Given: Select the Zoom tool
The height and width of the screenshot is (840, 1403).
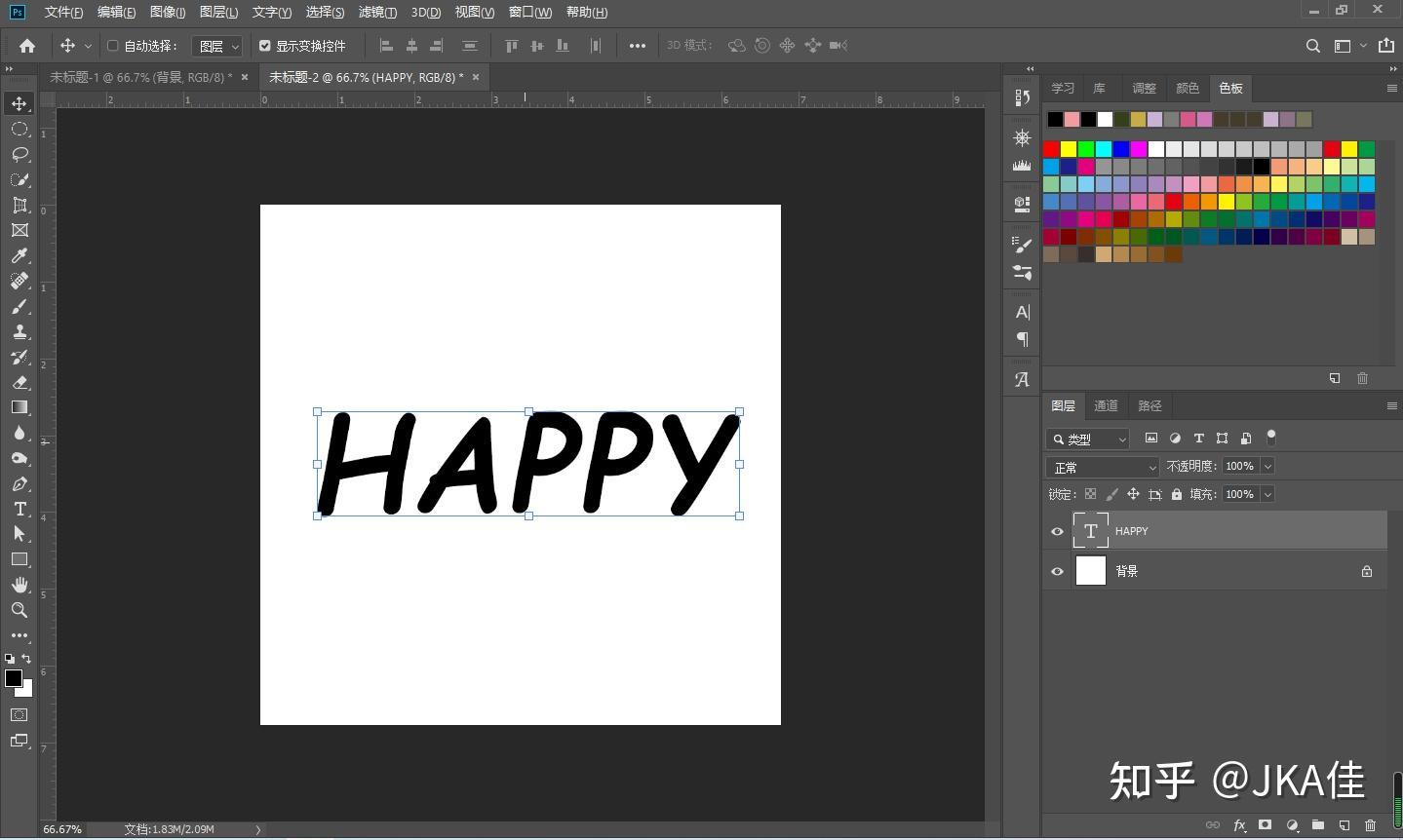Looking at the screenshot, I should (x=19, y=610).
